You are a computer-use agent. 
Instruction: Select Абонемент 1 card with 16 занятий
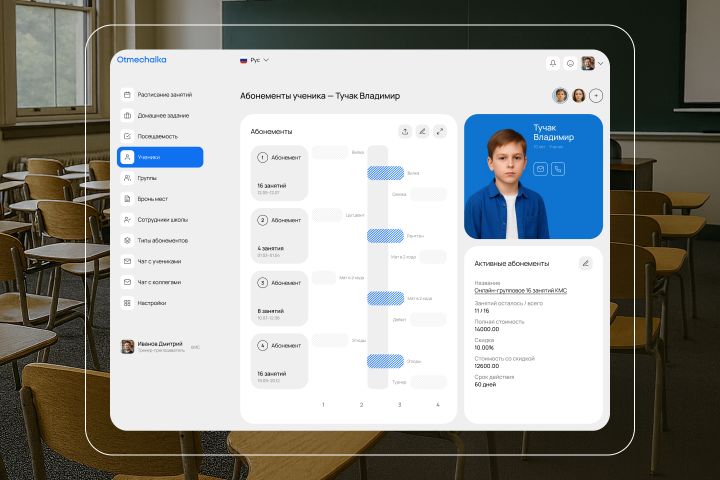pos(279,173)
